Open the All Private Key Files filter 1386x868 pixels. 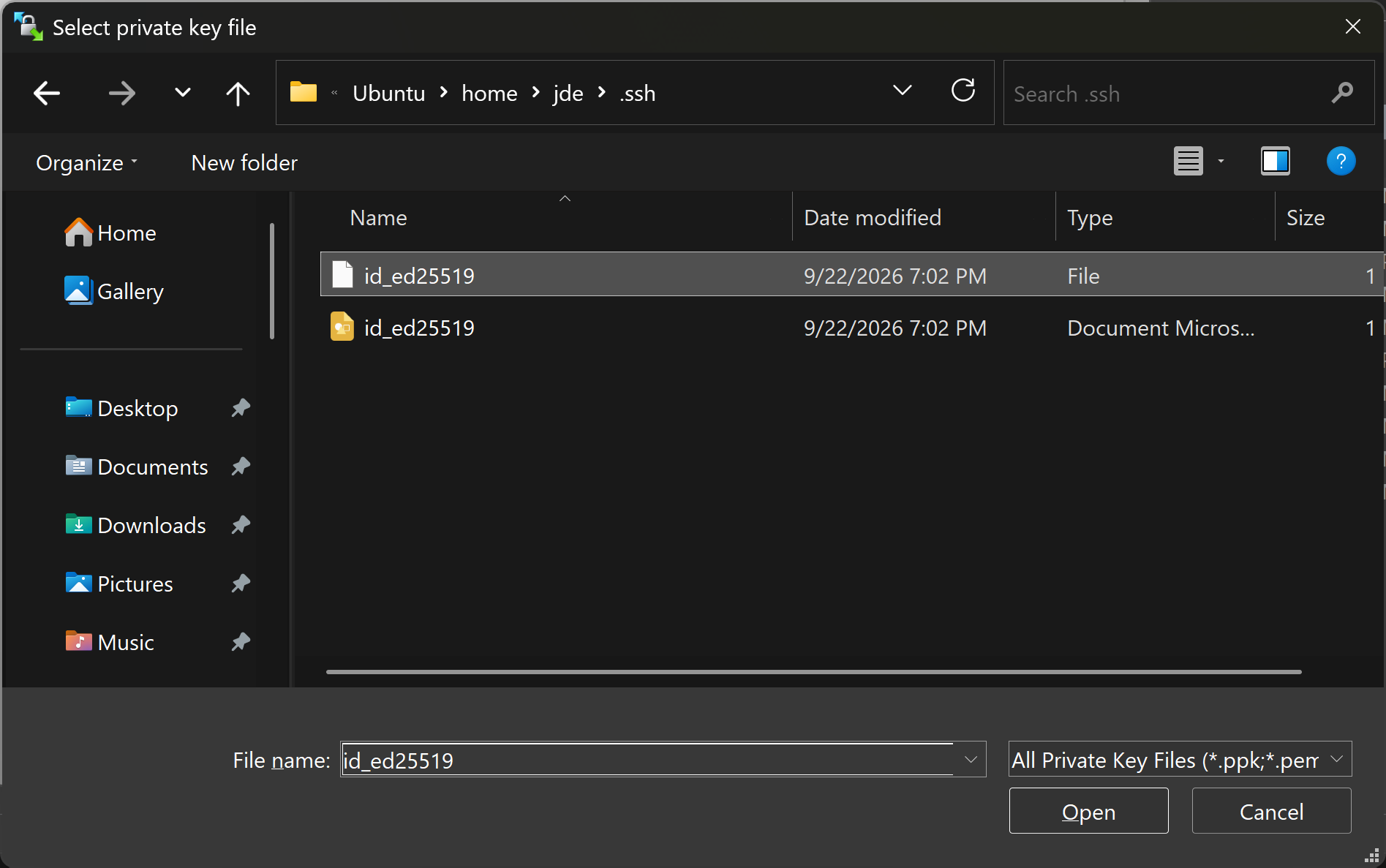(x=1180, y=759)
